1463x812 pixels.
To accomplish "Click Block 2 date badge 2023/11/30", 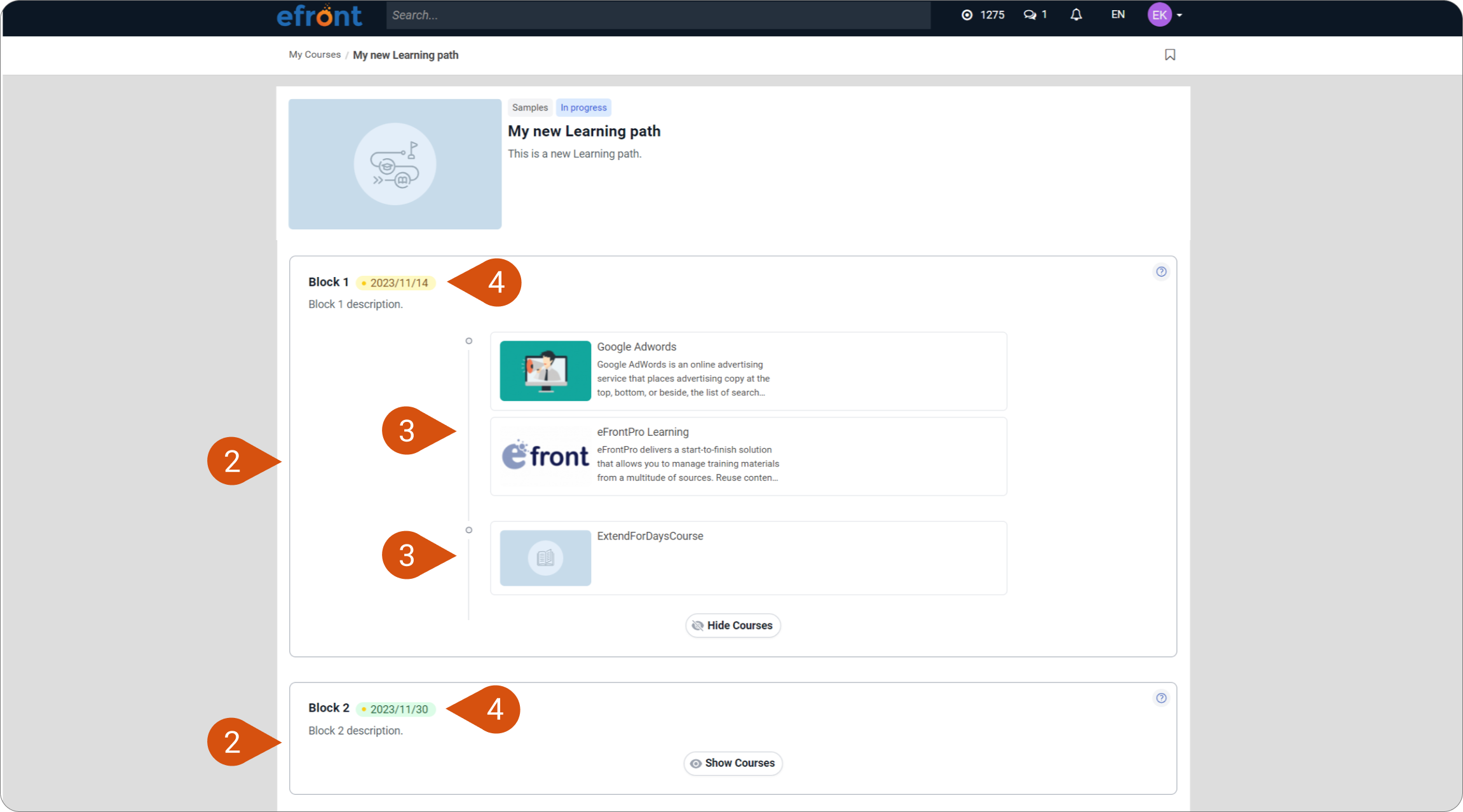I will [x=395, y=709].
